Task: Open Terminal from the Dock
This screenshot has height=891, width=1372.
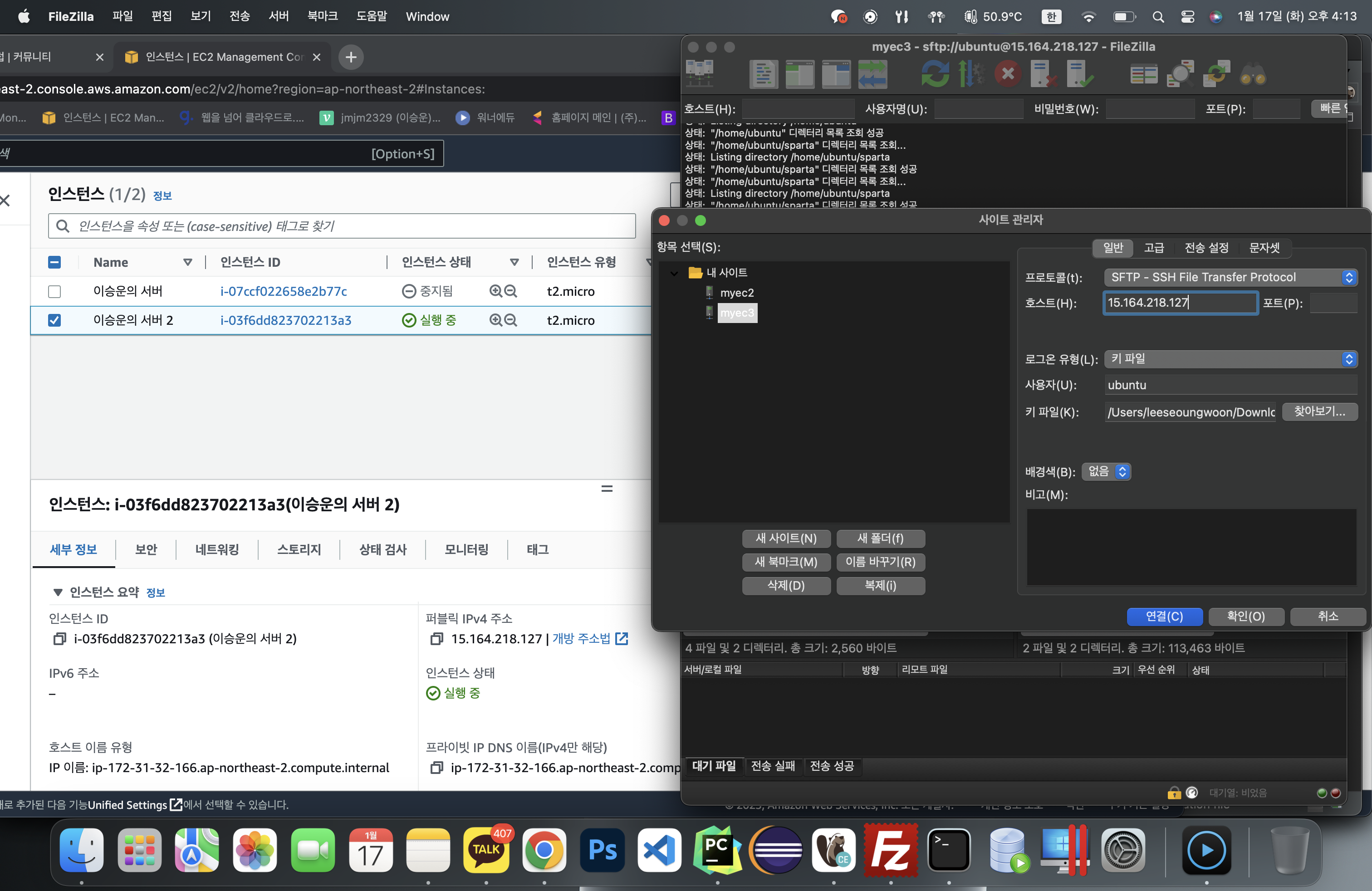Action: click(949, 850)
